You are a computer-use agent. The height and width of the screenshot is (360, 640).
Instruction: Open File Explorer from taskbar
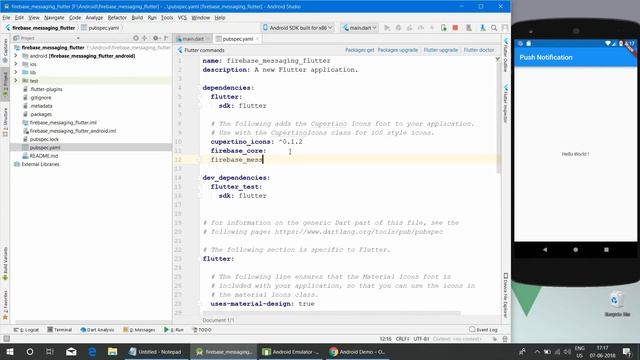pyautogui.click(x=113, y=351)
